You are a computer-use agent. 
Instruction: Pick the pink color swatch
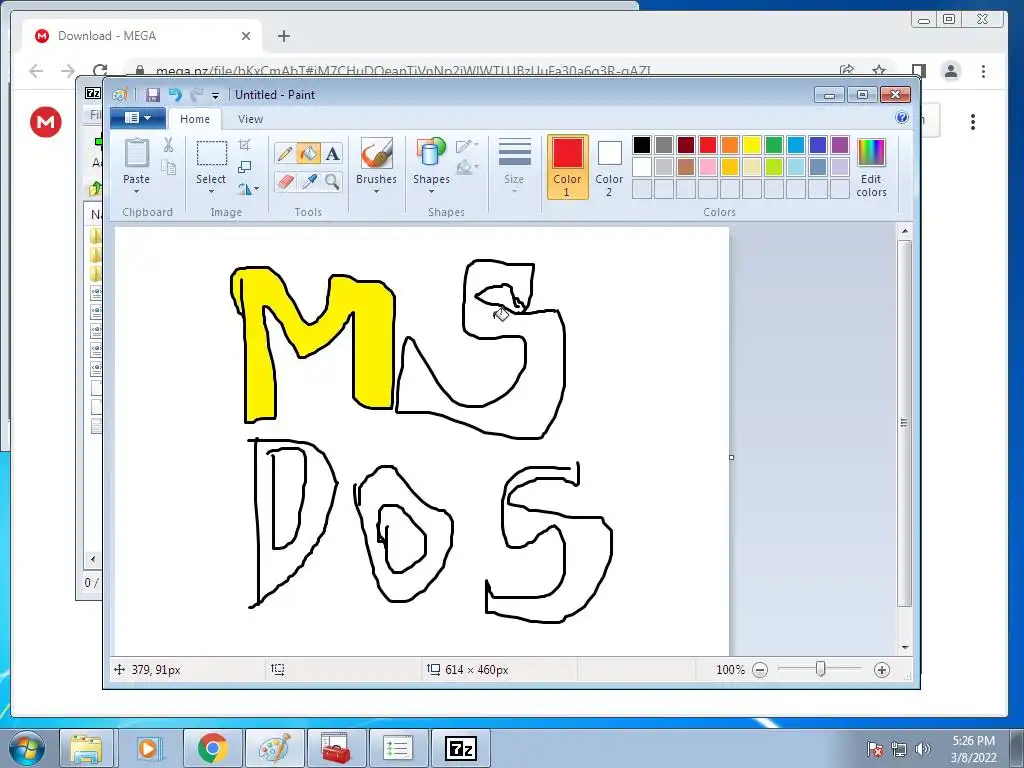tap(708, 167)
